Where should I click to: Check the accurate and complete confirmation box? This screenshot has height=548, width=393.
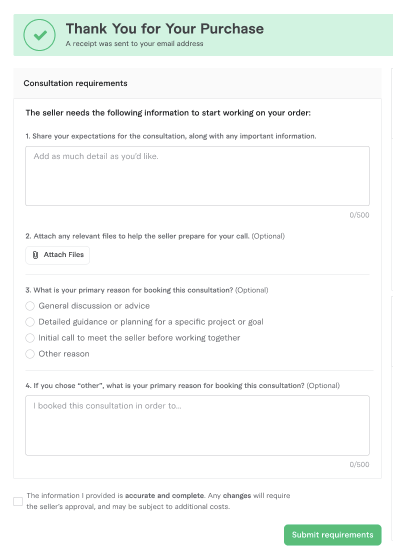[x=18, y=502]
